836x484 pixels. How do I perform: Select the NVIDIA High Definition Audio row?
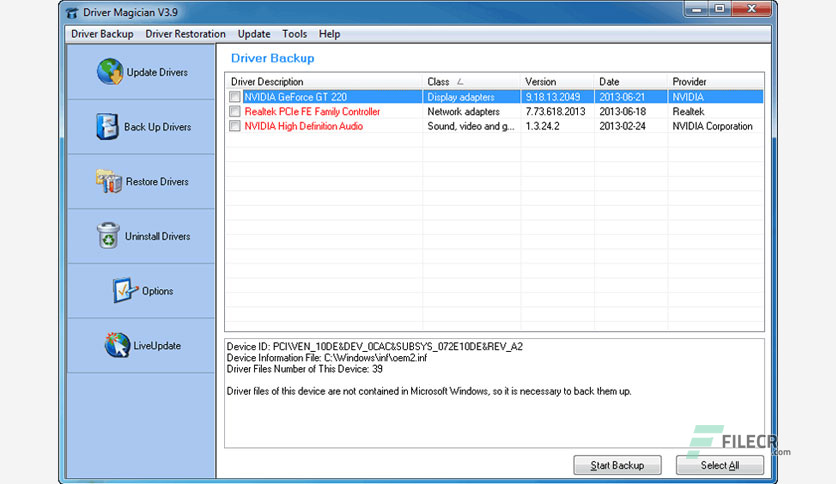495,126
